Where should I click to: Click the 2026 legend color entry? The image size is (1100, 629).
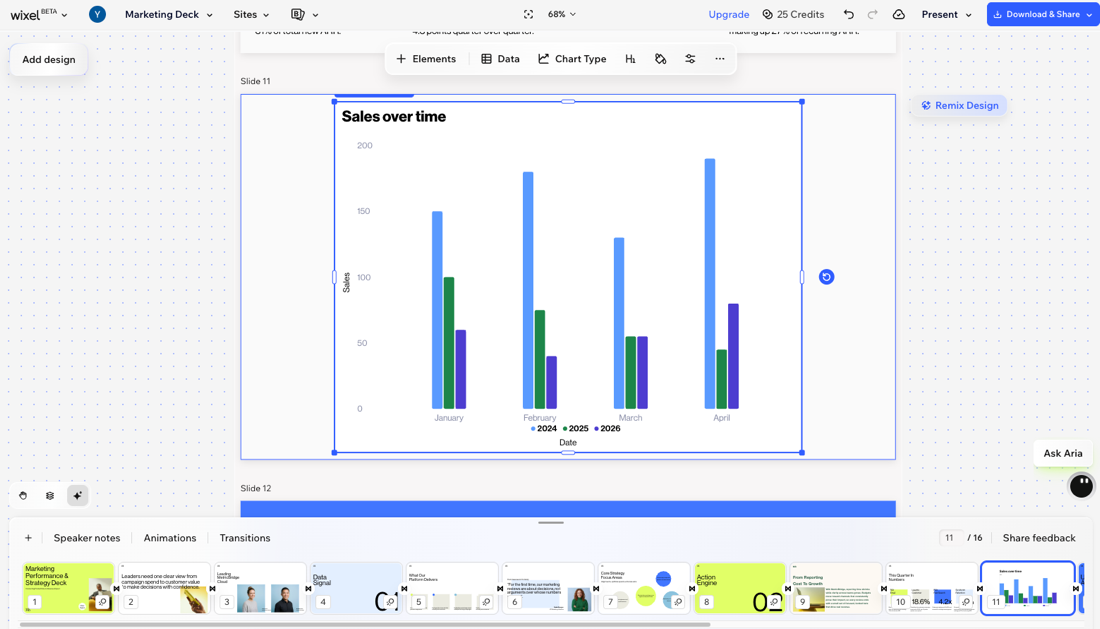pos(607,428)
